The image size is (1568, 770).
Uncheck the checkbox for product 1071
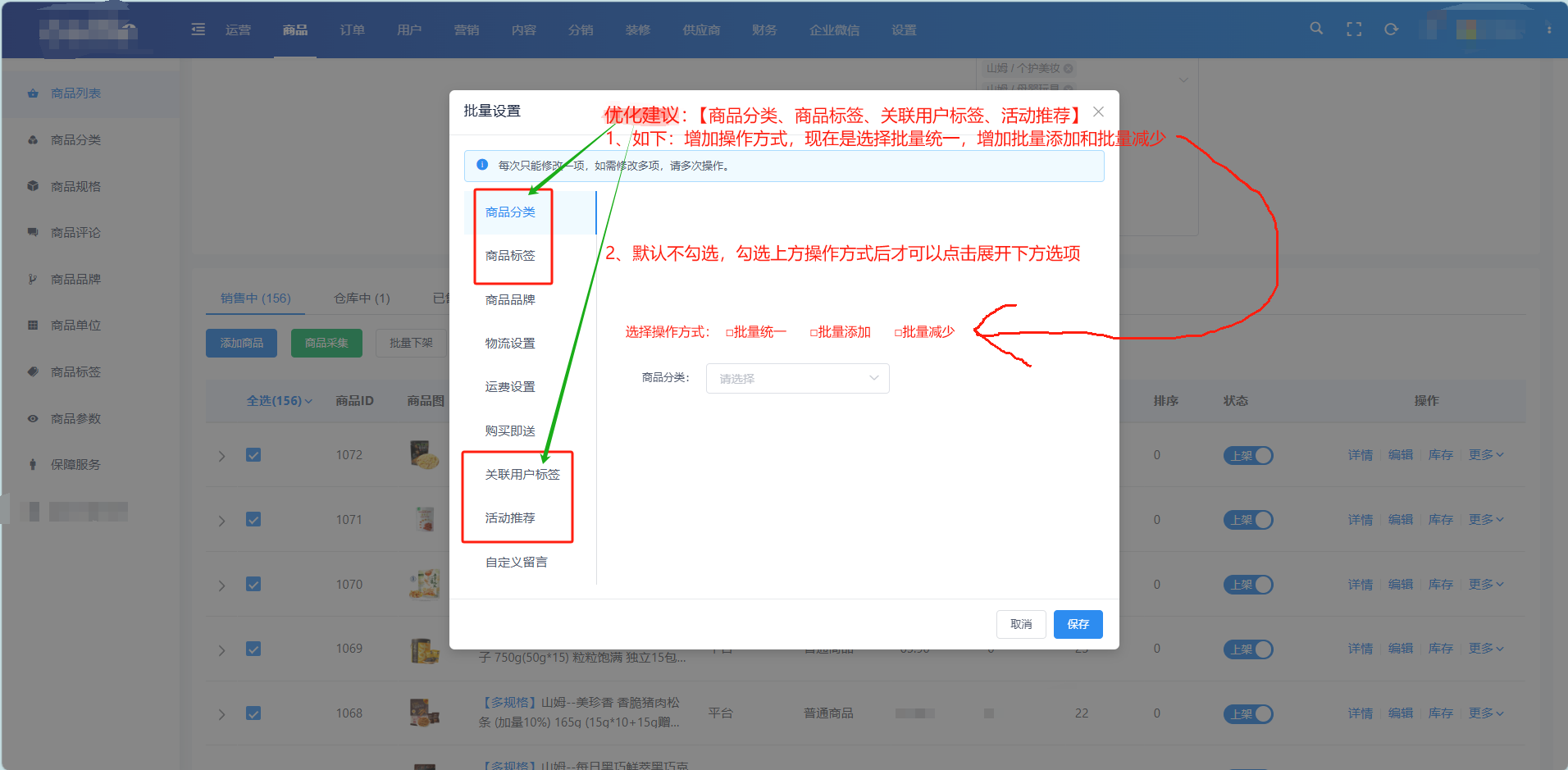253,519
